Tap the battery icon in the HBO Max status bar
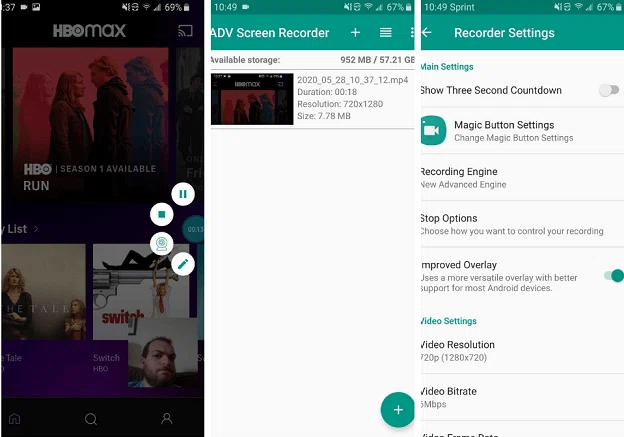 pos(187,7)
